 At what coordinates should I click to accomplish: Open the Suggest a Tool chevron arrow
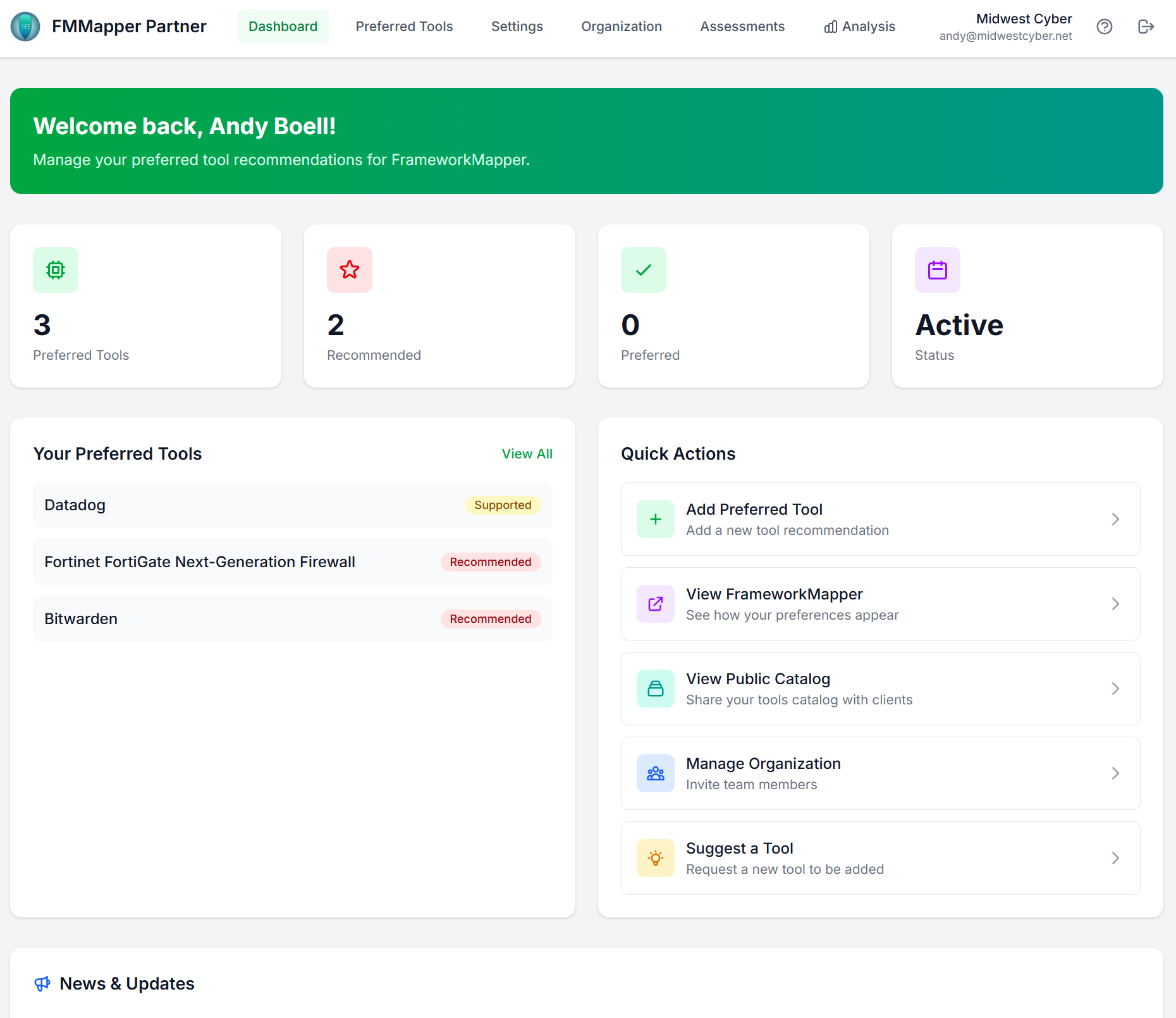(x=1115, y=858)
